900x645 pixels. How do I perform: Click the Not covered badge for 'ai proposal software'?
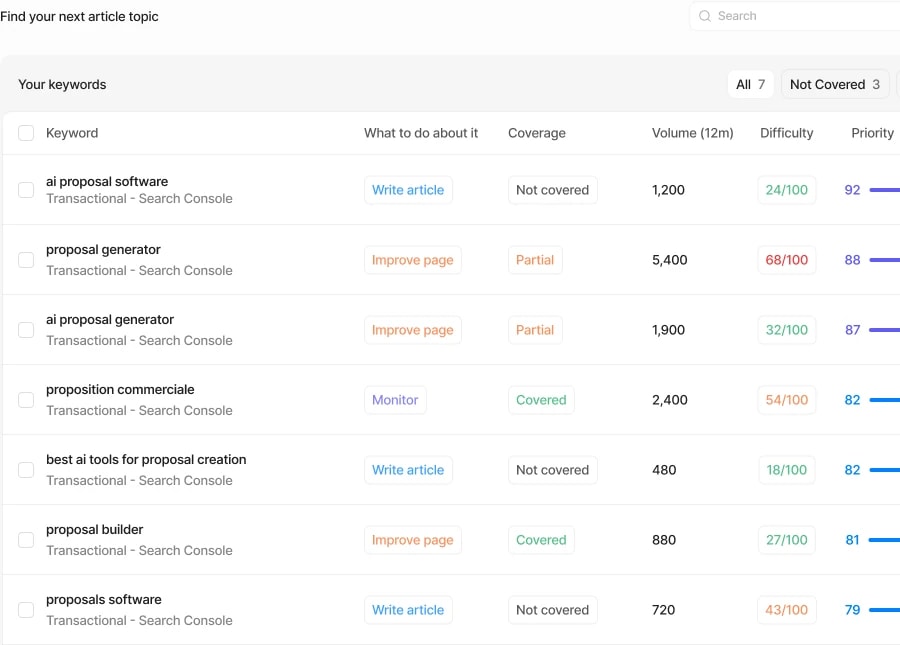coord(552,190)
